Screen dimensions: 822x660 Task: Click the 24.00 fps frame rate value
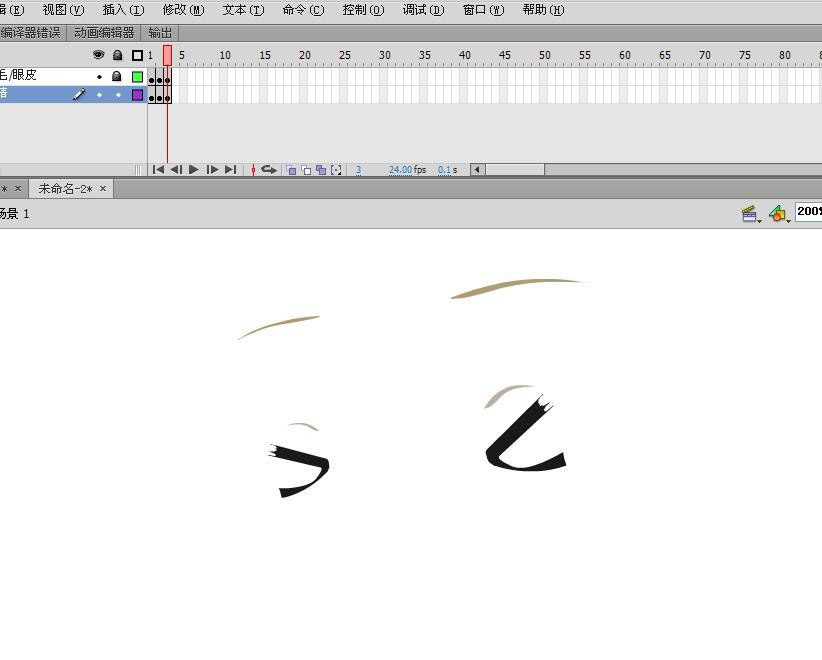pos(400,170)
